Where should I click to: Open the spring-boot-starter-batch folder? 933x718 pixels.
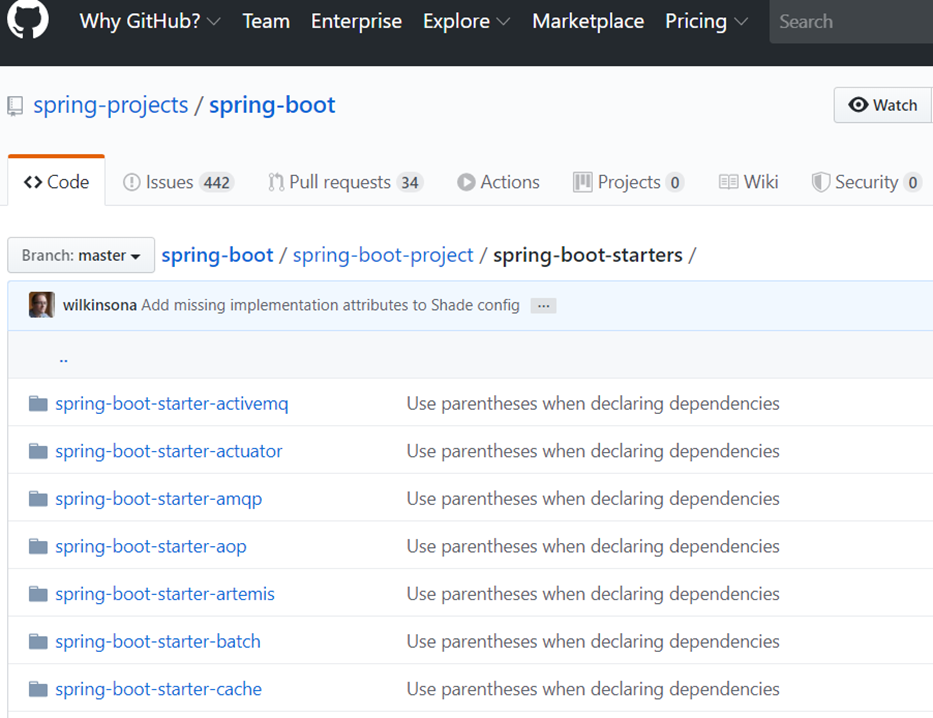(x=158, y=641)
